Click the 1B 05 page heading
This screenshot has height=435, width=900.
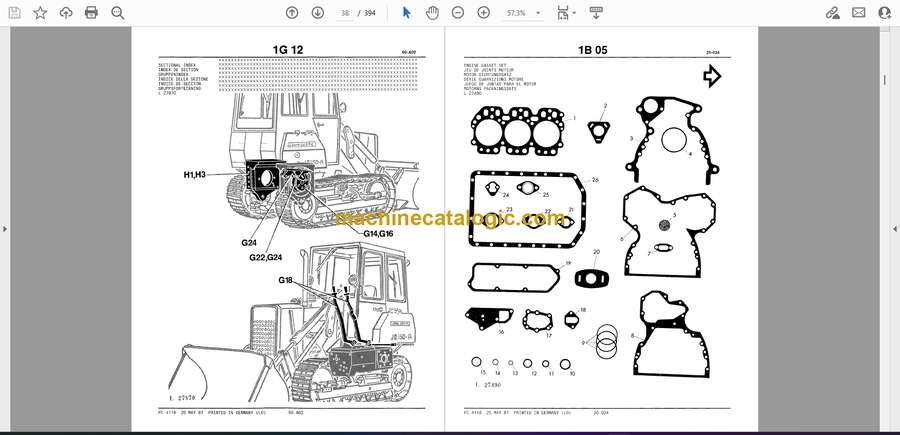[592, 50]
